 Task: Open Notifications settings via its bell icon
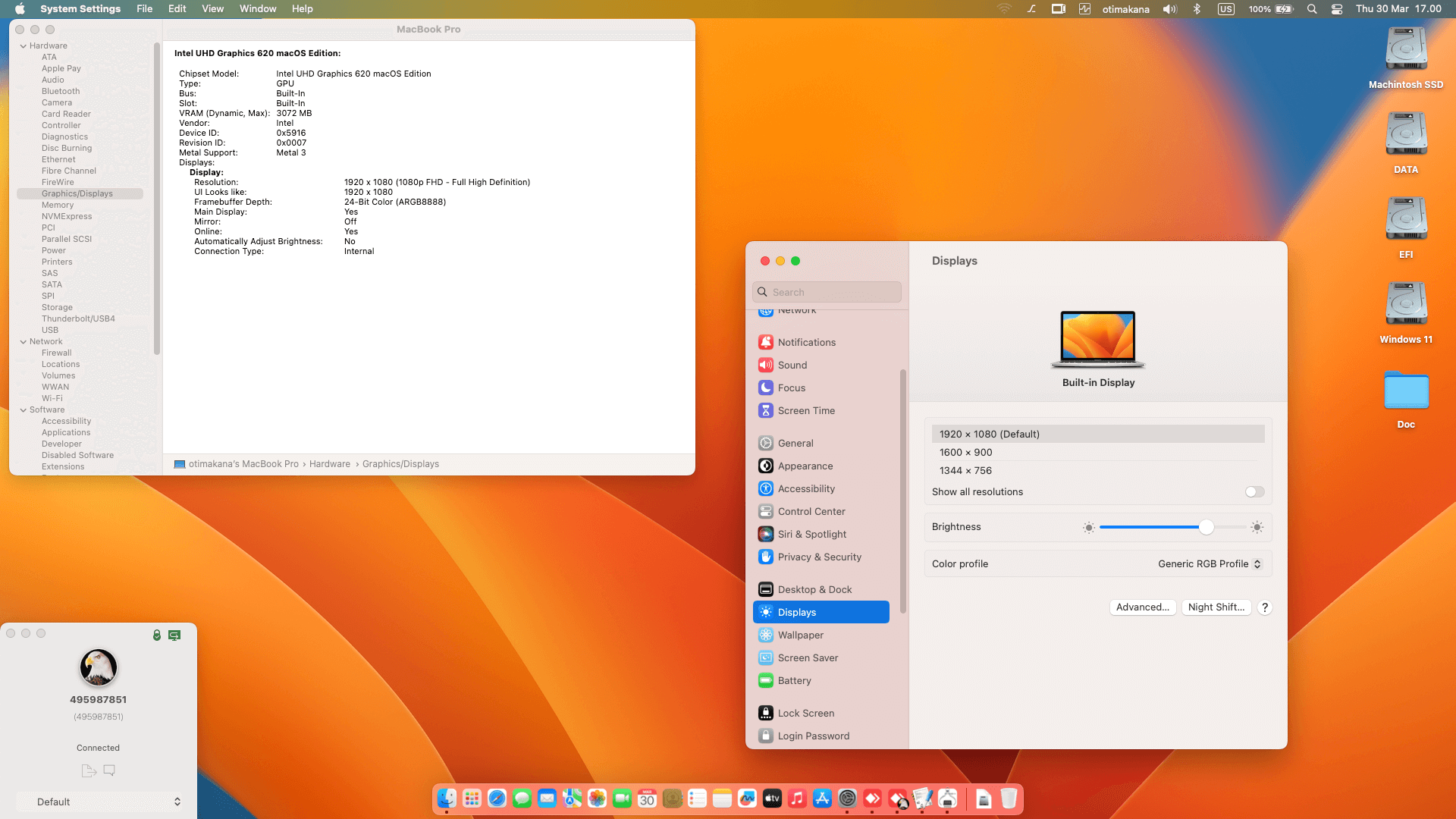(766, 342)
